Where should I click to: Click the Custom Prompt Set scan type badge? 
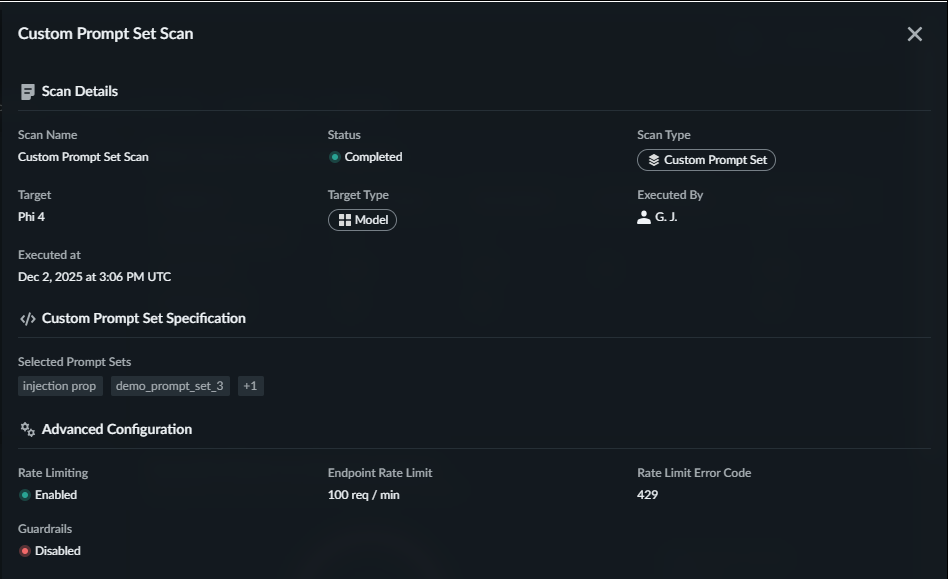click(x=706, y=160)
